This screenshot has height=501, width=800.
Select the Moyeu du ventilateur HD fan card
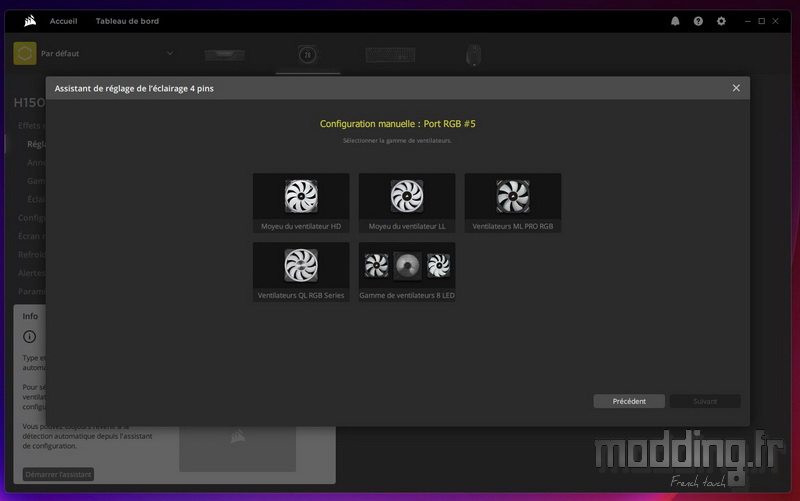click(x=301, y=203)
